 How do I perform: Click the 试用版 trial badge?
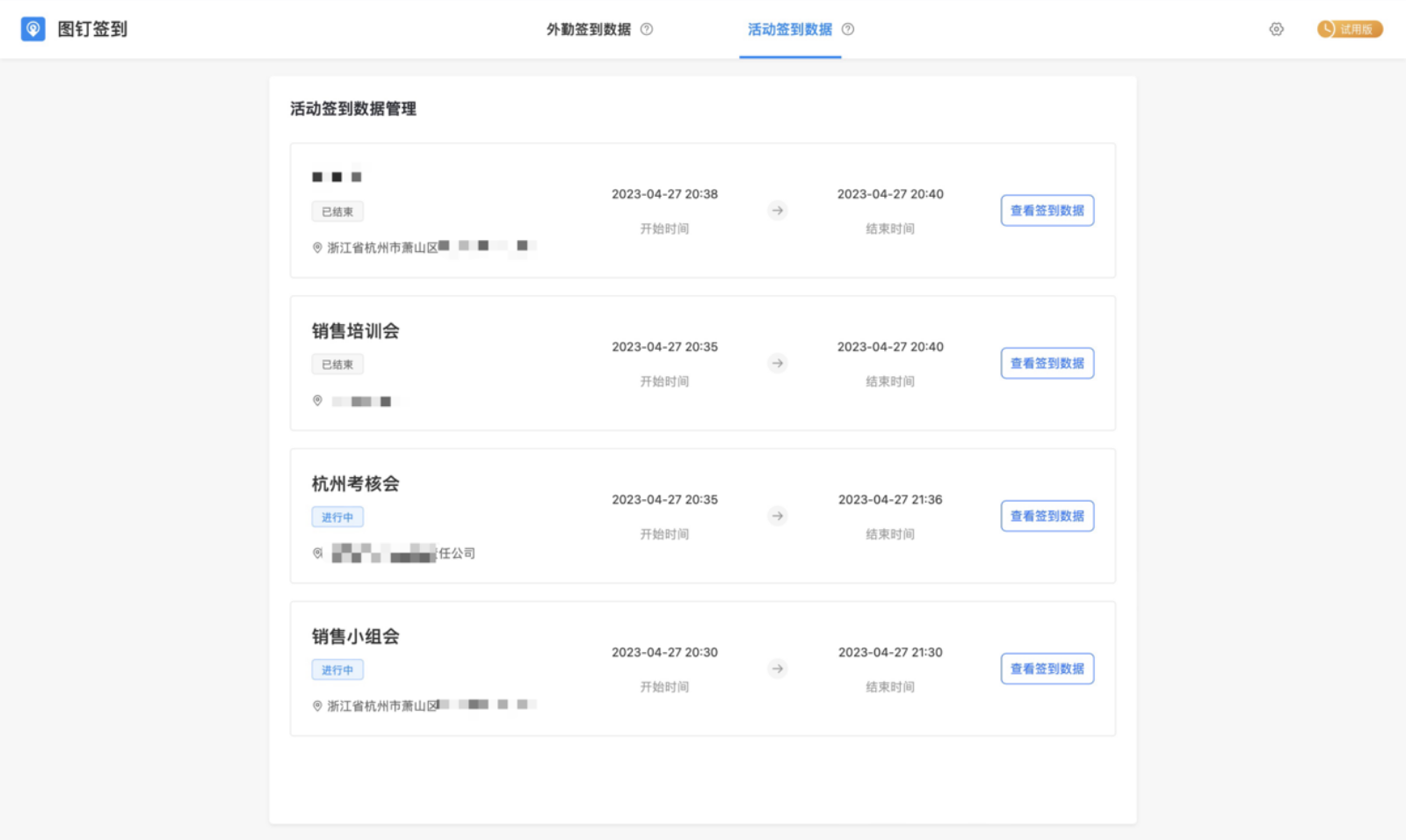click(x=1350, y=29)
